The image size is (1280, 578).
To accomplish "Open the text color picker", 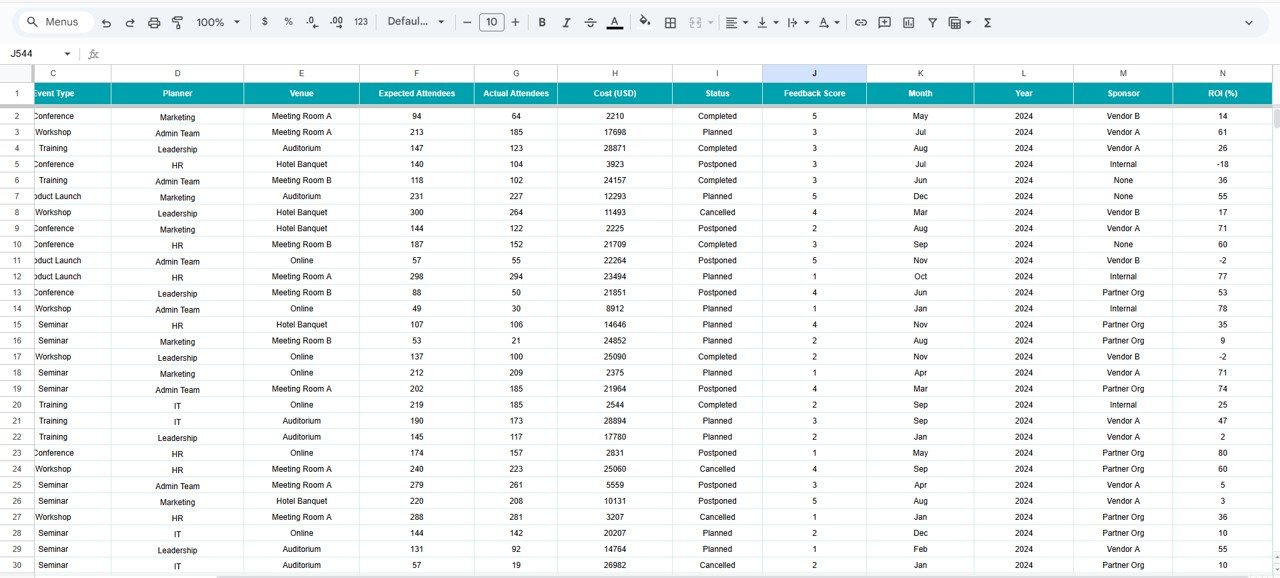I will tap(614, 22).
